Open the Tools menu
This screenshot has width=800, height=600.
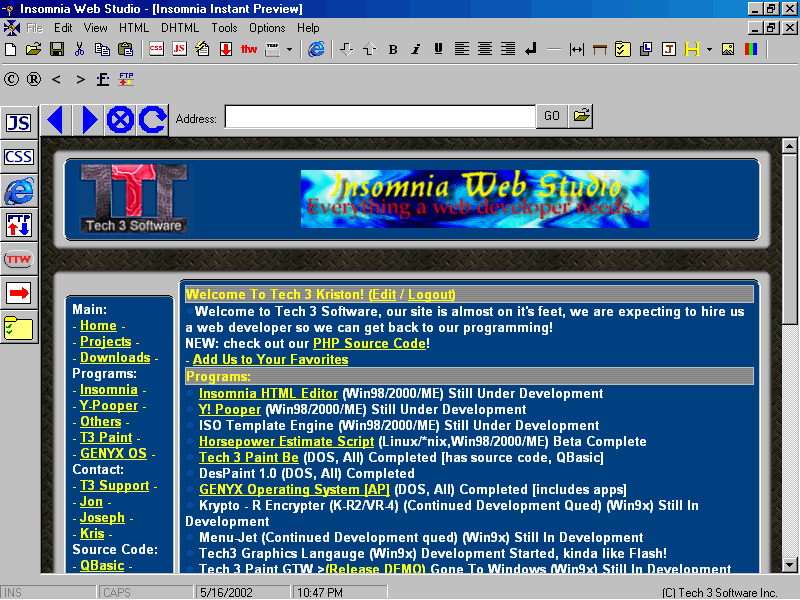pos(224,28)
